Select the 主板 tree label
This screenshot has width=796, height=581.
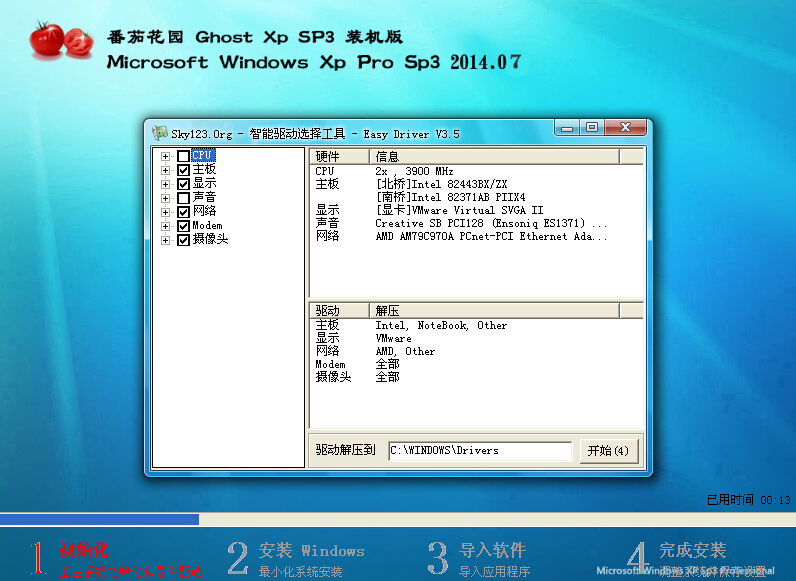click(204, 169)
